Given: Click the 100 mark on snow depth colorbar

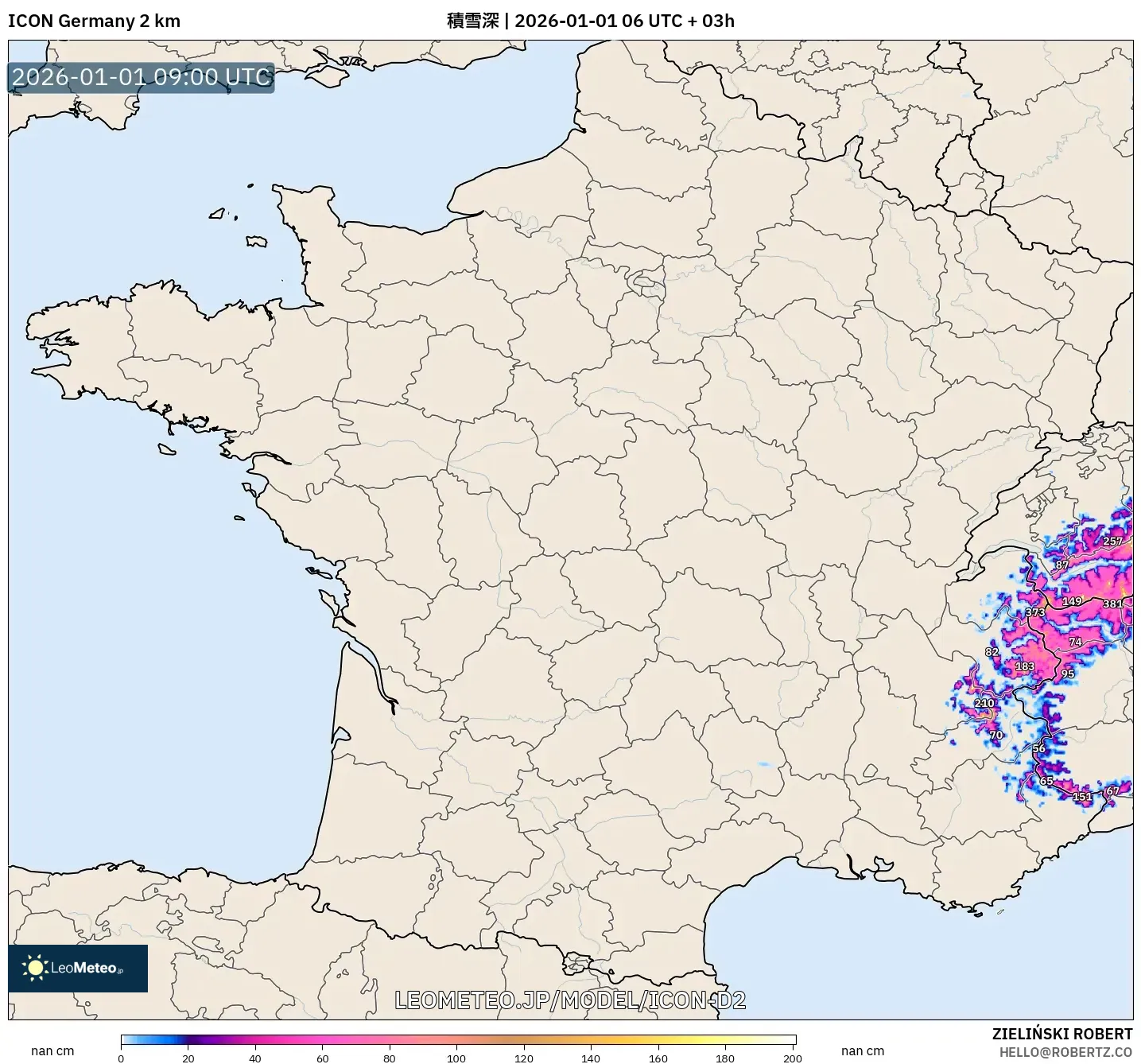Looking at the screenshot, I should point(457,1039).
